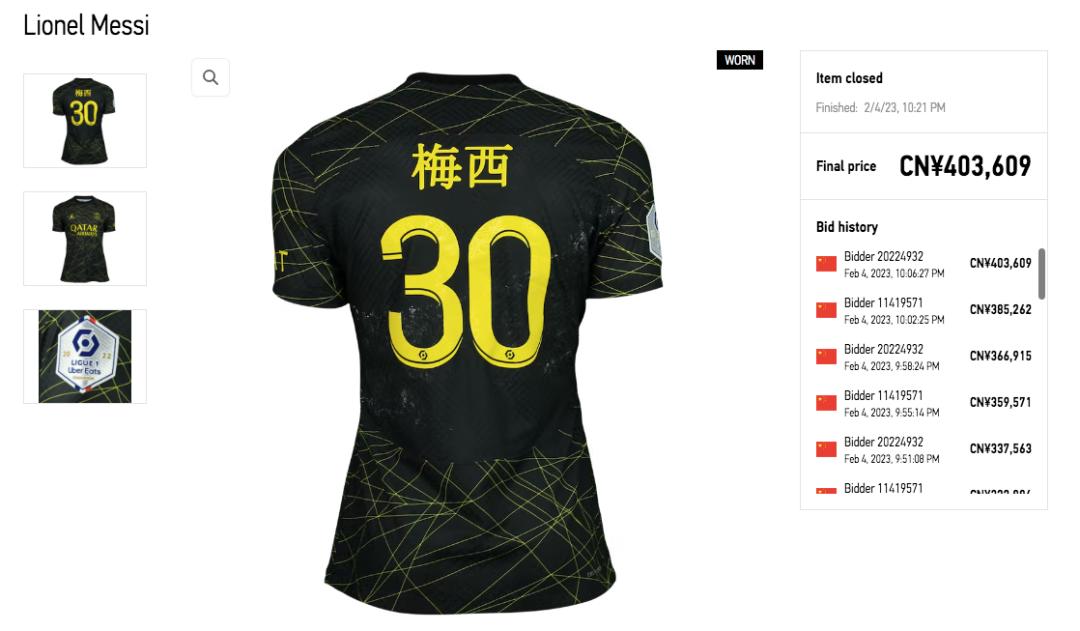Select the front-of-jersey Qatar Airways thumbnail
Viewport: 1080px width, 631px height.
(85, 238)
